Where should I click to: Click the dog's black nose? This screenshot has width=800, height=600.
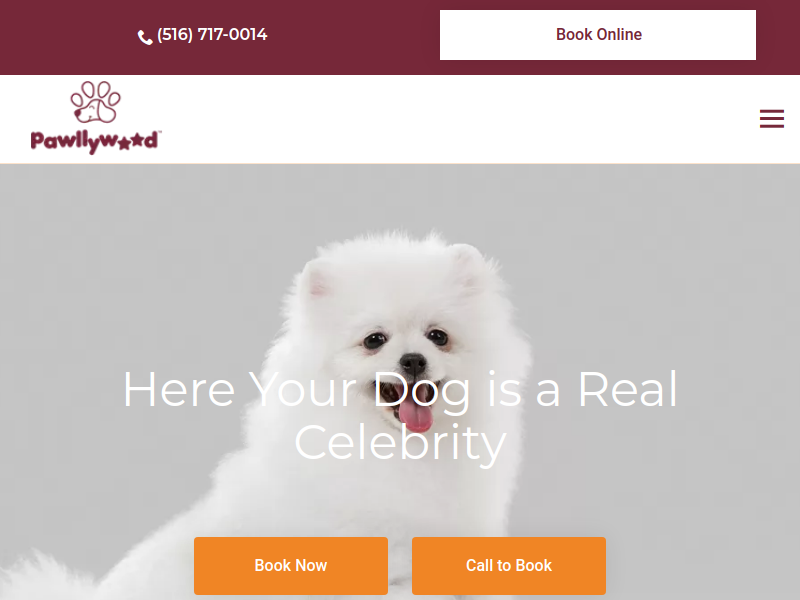point(413,364)
